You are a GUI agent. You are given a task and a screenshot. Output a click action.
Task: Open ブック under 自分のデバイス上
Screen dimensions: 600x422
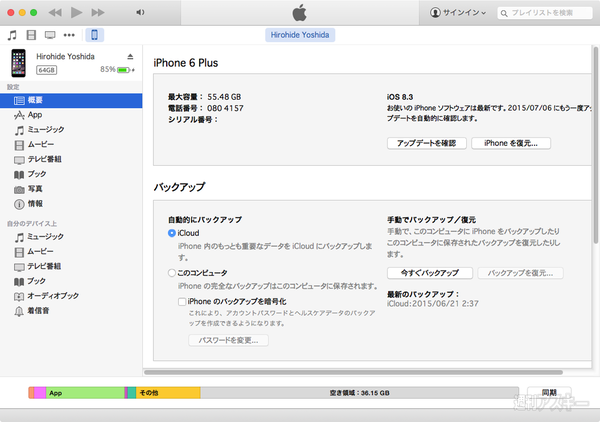pyautogui.click(x=71, y=281)
